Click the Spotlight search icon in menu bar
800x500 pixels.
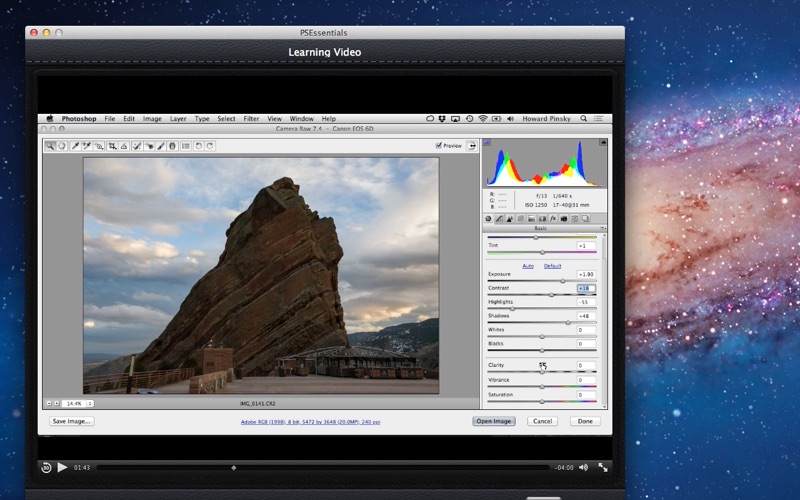pos(583,118)
